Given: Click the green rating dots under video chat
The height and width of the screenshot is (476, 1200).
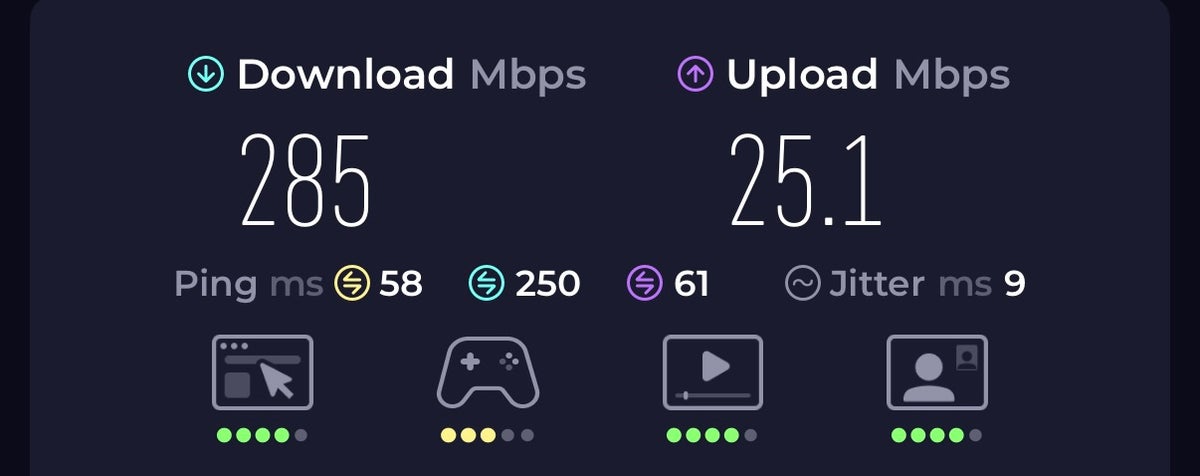Looking at the screenshot, I should coord(938,435).
